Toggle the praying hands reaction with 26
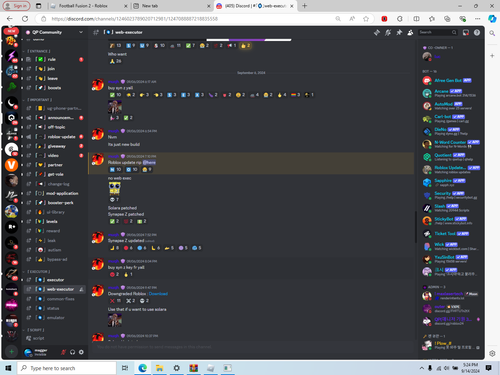The image size is (500, 375). click(x=115, y=61)
